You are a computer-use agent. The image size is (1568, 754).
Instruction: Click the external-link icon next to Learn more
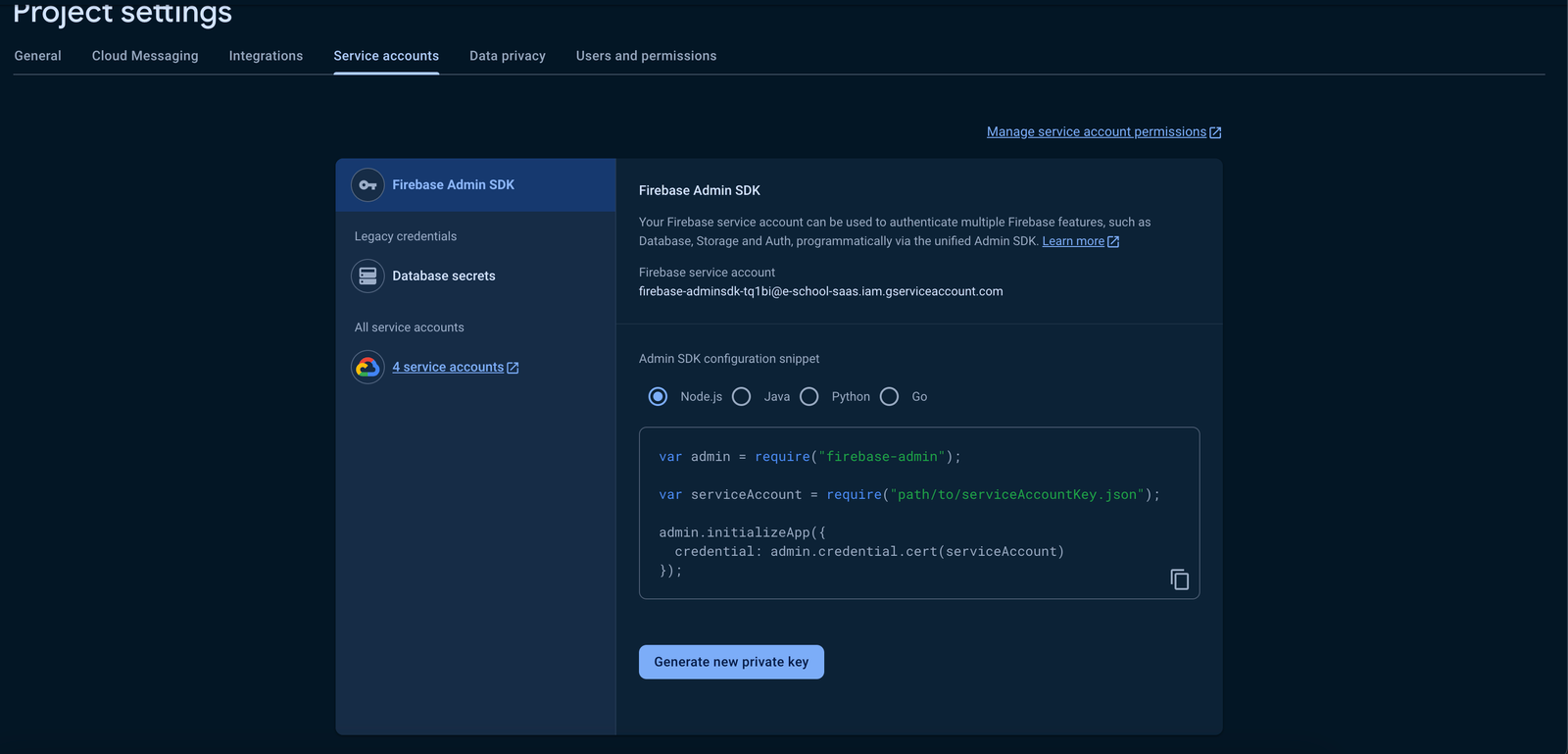1113,242
